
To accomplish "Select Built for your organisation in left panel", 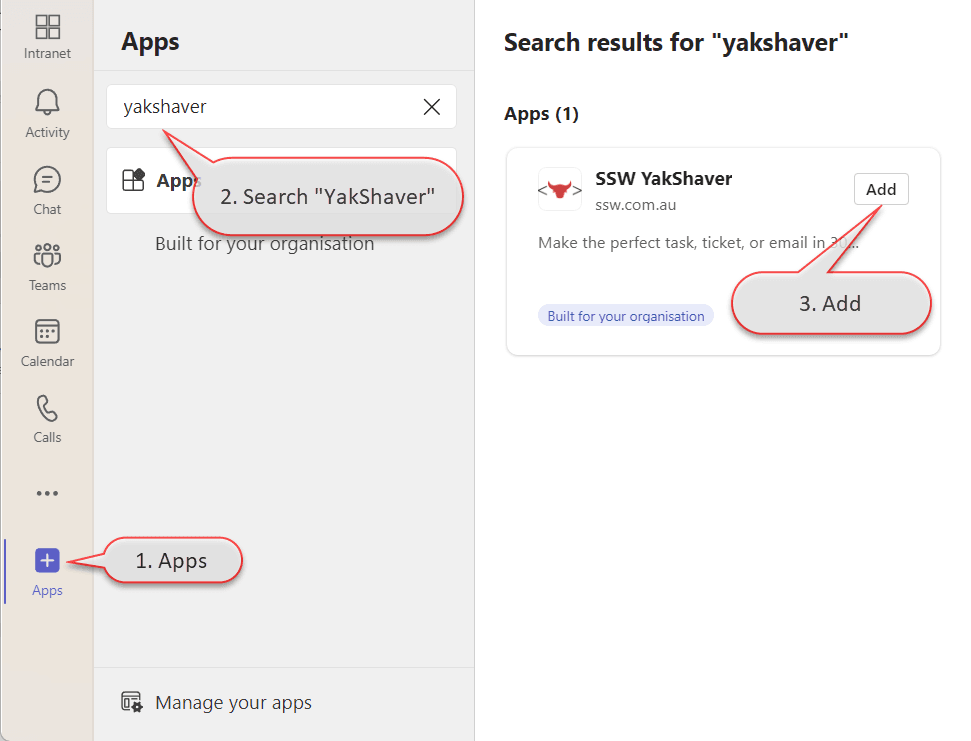I will click(x=264, y=244).
